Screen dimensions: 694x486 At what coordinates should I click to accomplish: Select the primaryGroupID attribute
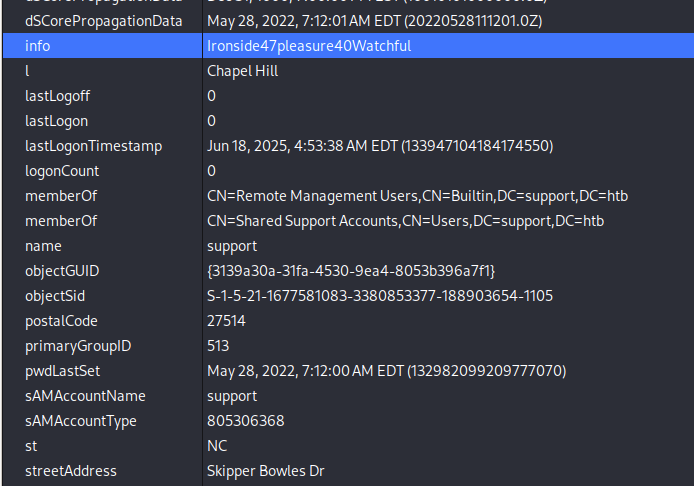[x=78, y=346]
